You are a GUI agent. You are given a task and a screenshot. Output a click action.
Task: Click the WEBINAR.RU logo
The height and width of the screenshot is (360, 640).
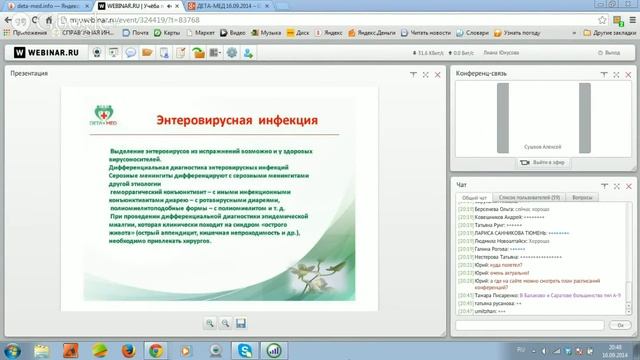[x=46, y=53]
